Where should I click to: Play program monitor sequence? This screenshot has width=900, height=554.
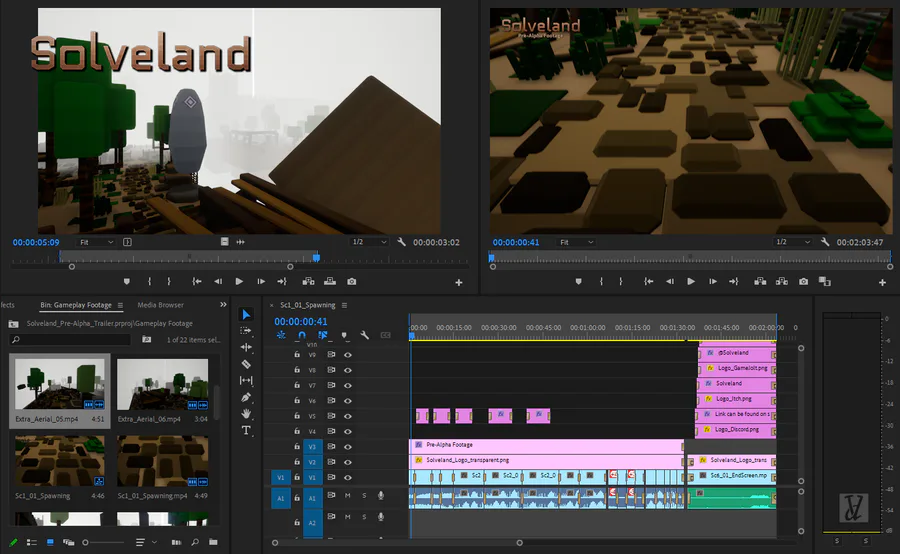691,281
